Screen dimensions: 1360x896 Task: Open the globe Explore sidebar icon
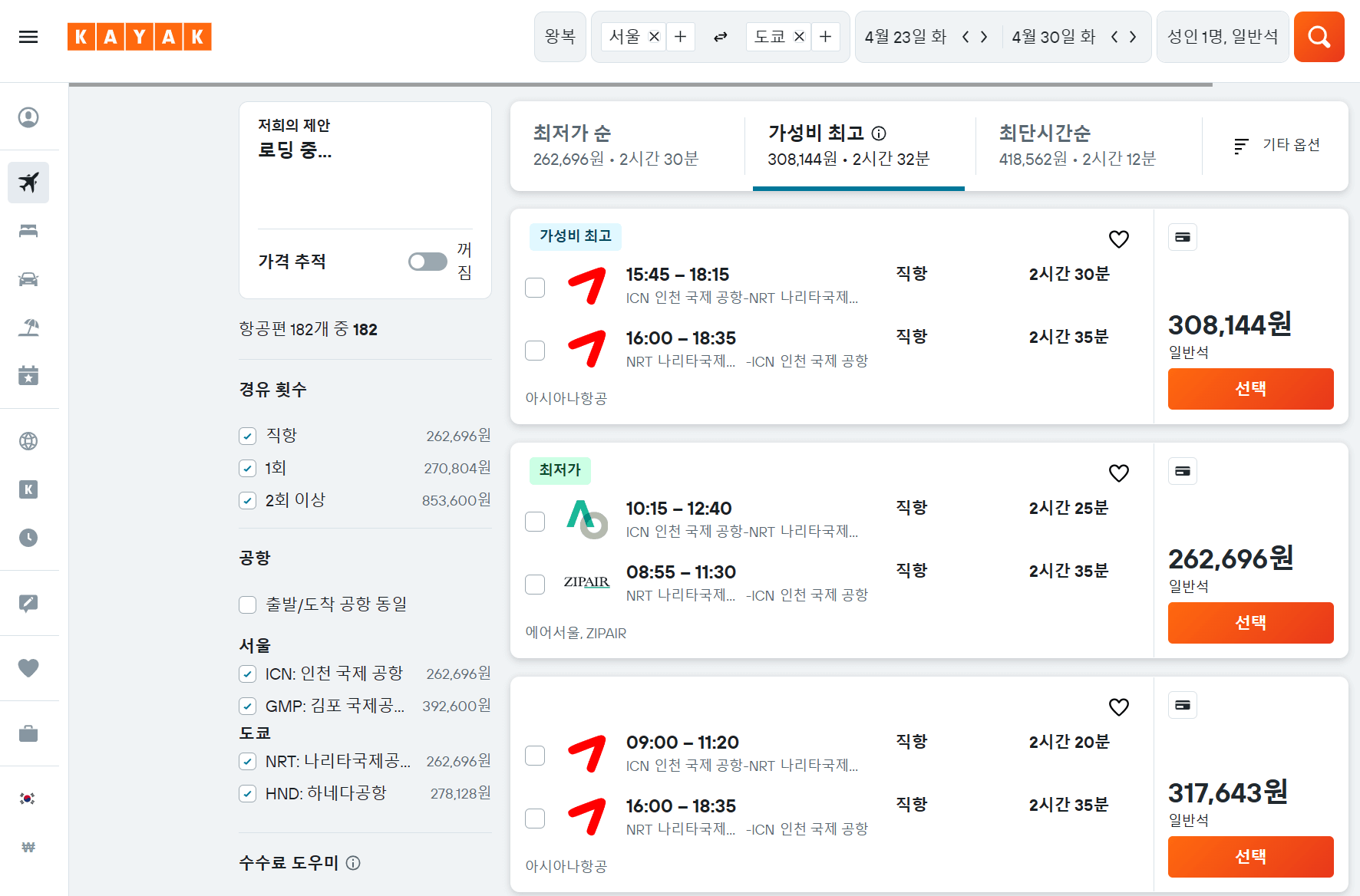coord(28,441)
